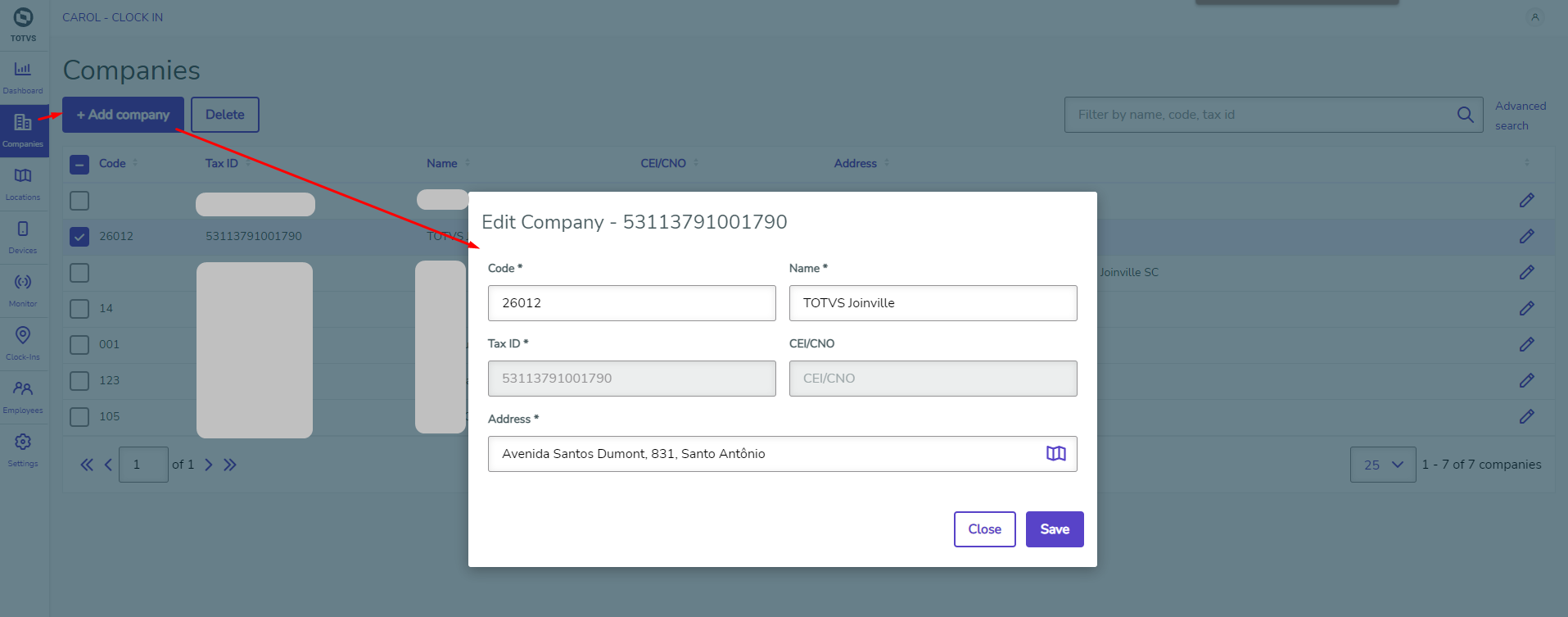
Task: Sort by the Code column header
Action: (x=113, y=164)
